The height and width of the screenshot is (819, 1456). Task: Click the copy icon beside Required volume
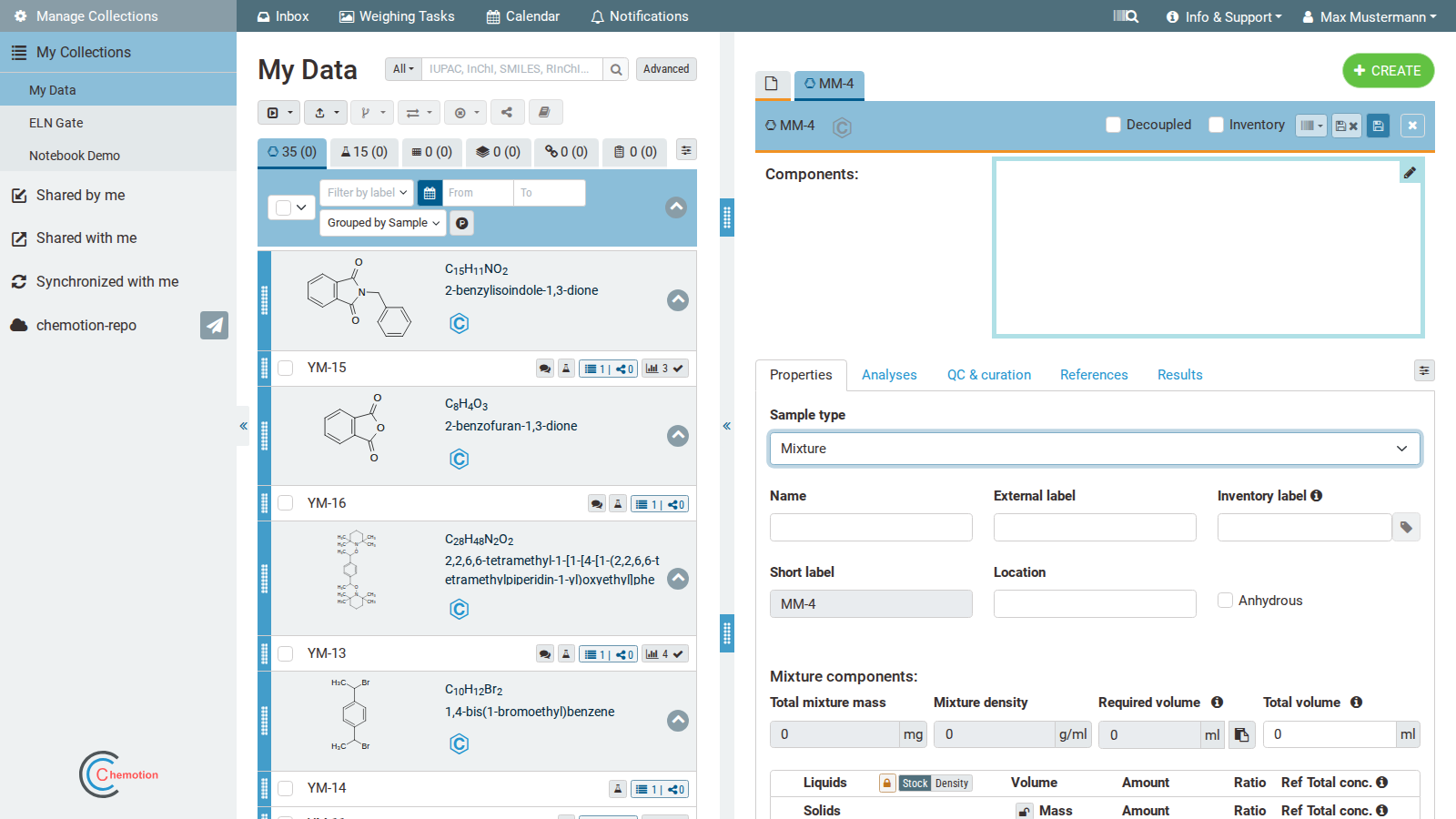pos(1241,734)
